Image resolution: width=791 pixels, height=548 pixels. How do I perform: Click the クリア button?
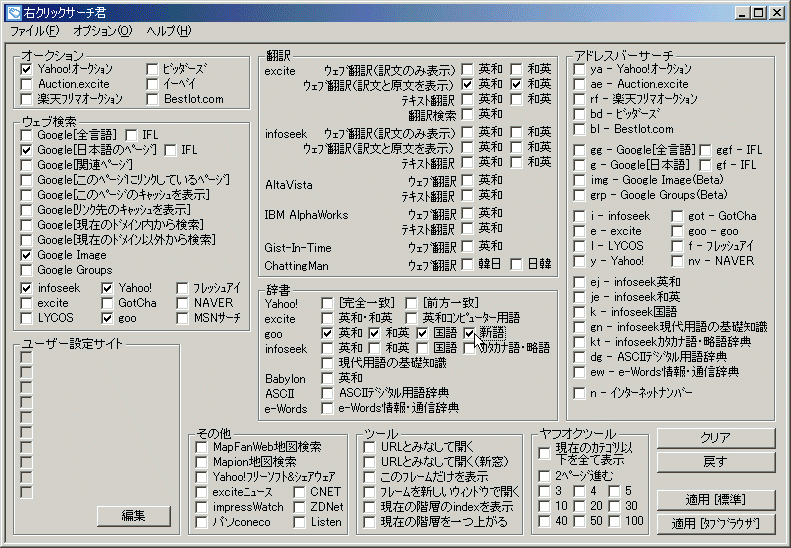coord(716,438)
